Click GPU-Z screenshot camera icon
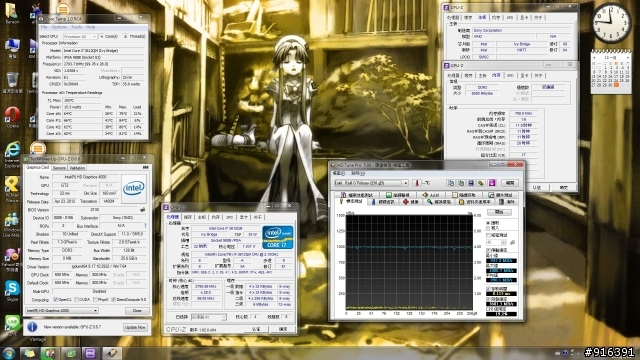 pyautogui.click(x=146, y=167)
